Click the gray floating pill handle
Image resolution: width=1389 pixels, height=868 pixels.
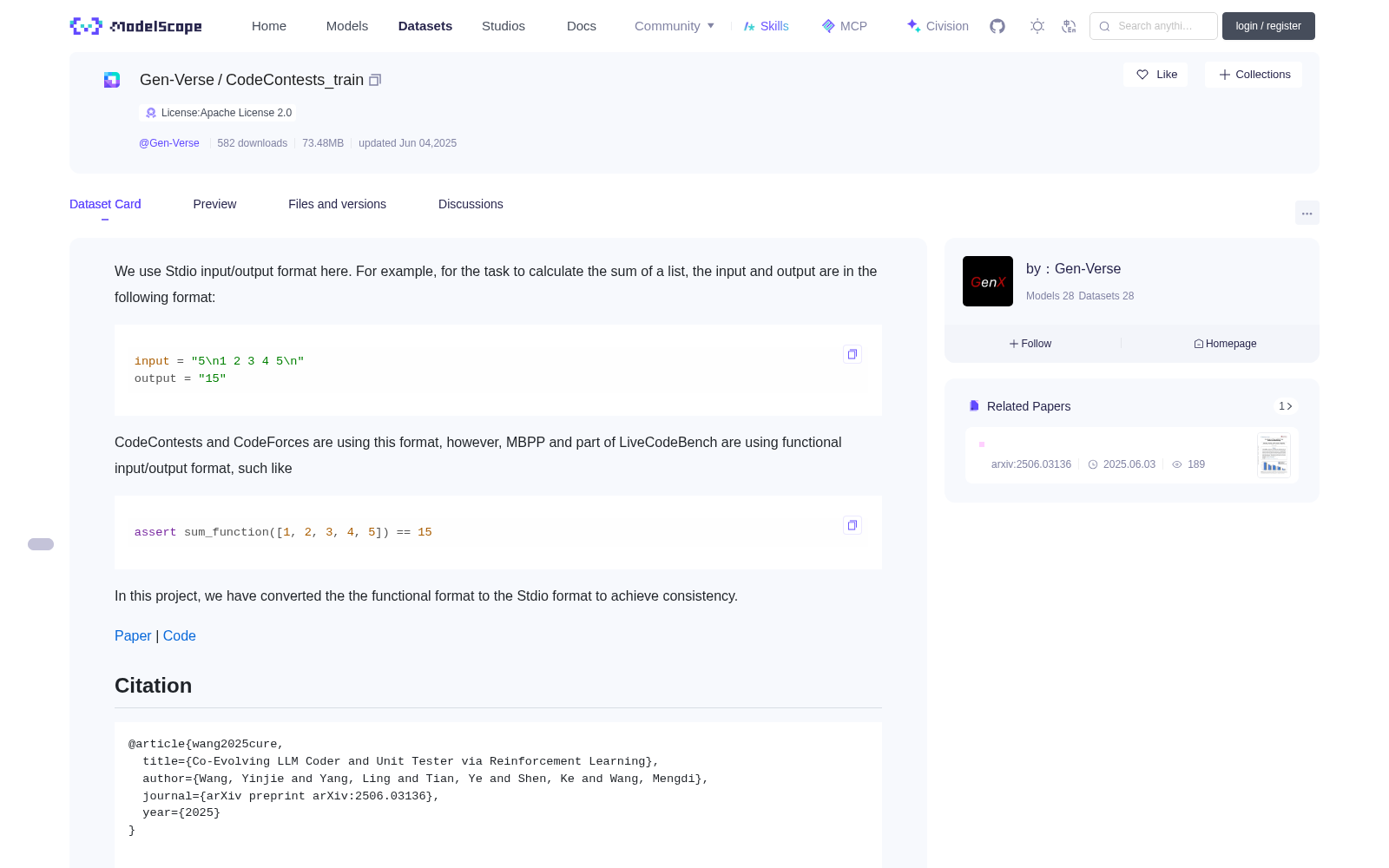41,544
